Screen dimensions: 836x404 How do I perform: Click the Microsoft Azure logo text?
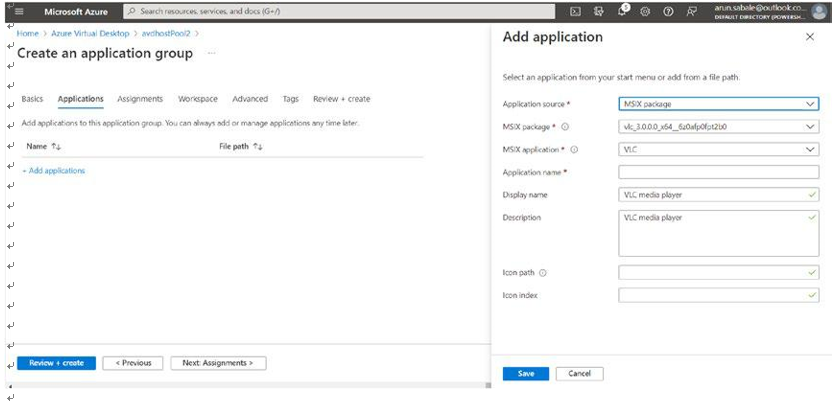click(x=76, y=12)
